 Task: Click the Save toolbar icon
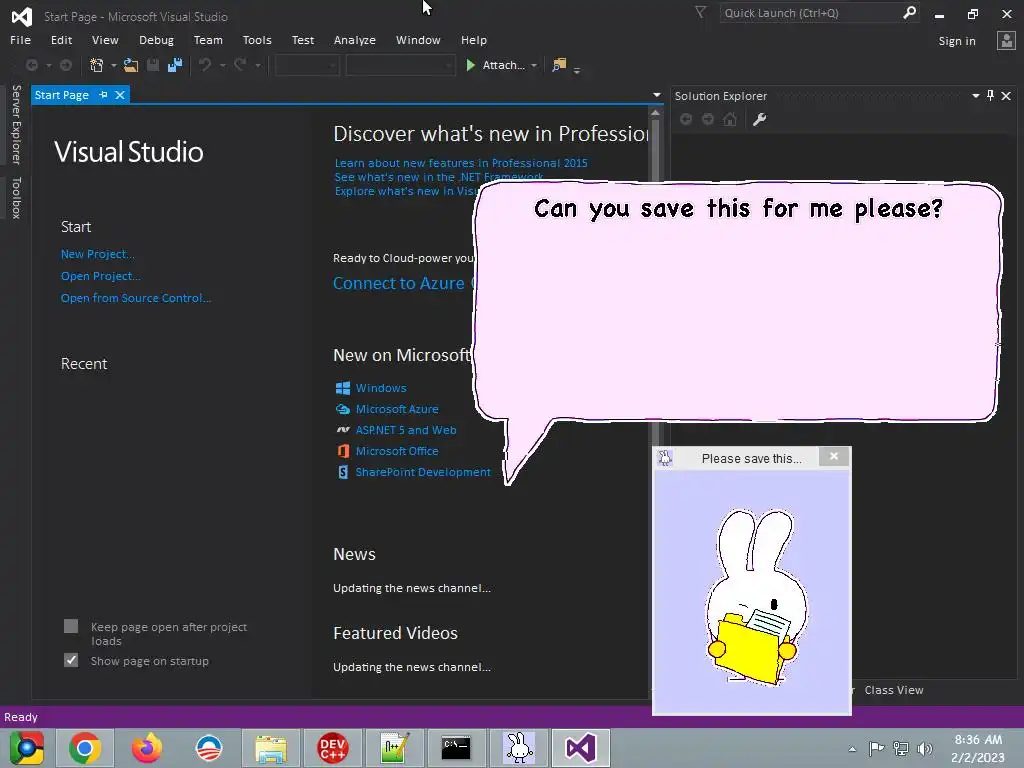click(x=153, y=65)
